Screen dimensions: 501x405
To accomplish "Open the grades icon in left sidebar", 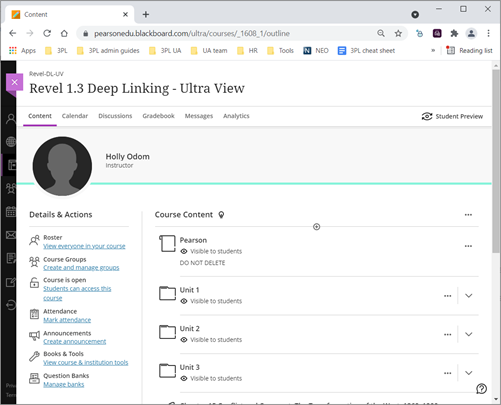I will pyautogui.click(x=11, y=258).
